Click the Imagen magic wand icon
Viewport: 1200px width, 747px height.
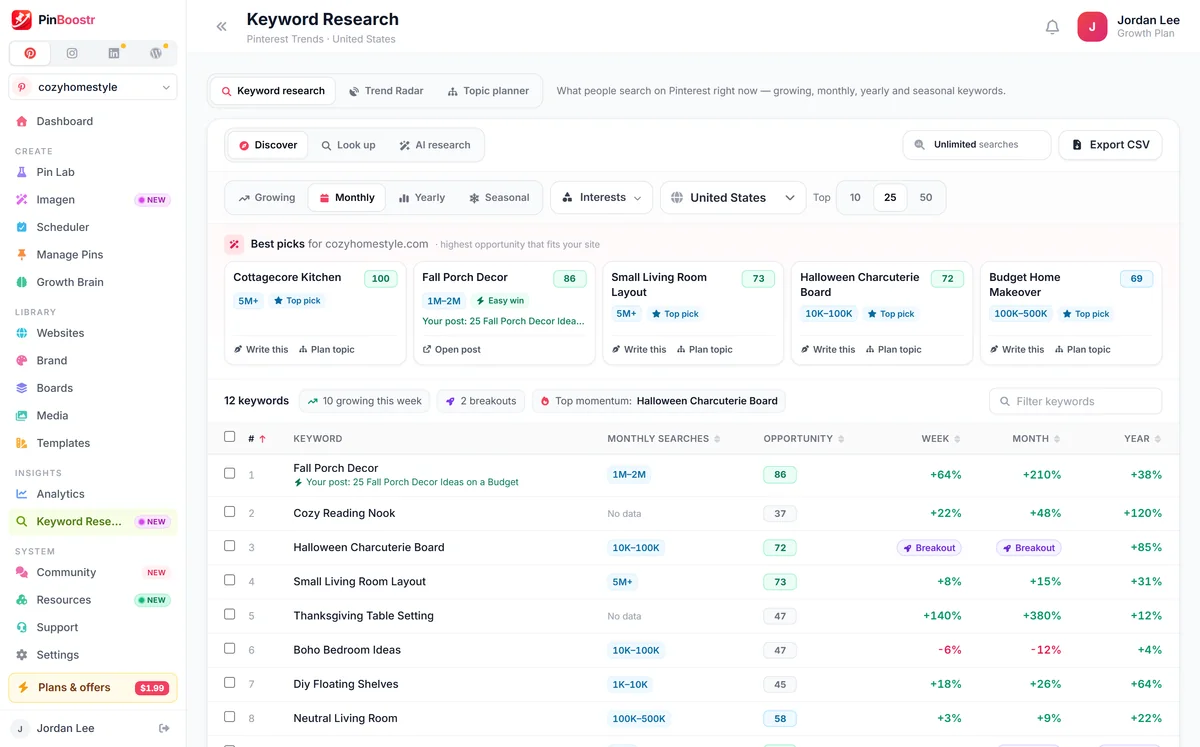(x=22, y=199)
